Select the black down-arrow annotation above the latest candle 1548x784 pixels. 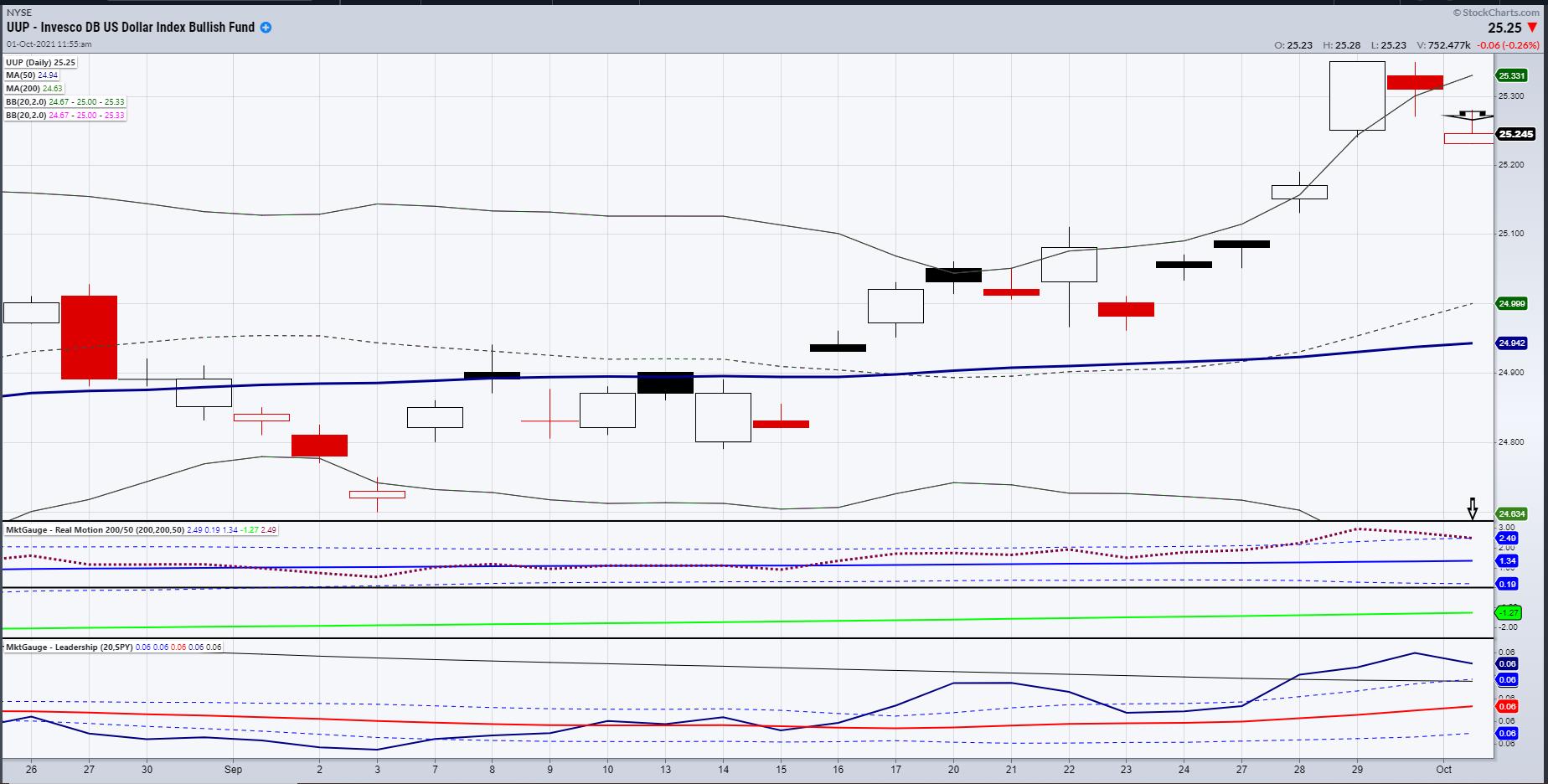pyautogui.click(x=1468, y=116)
